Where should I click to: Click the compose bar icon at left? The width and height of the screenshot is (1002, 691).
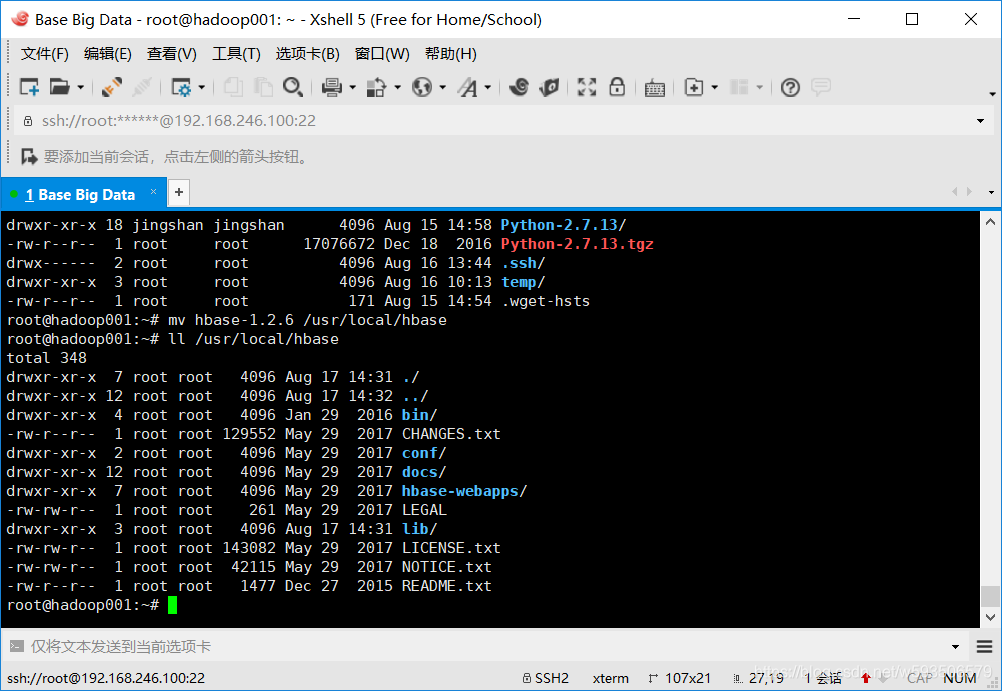click(17, 646)
